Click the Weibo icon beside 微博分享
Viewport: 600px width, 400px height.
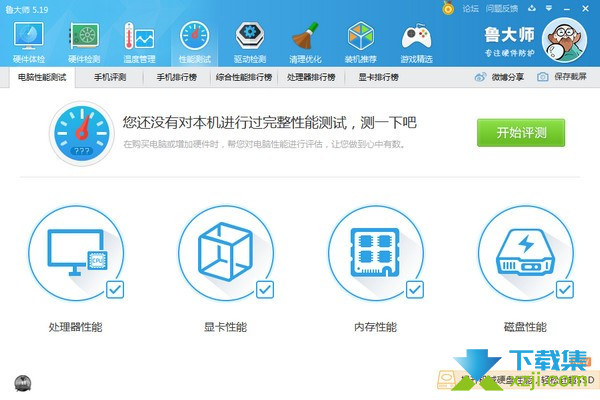click(480, 77)
